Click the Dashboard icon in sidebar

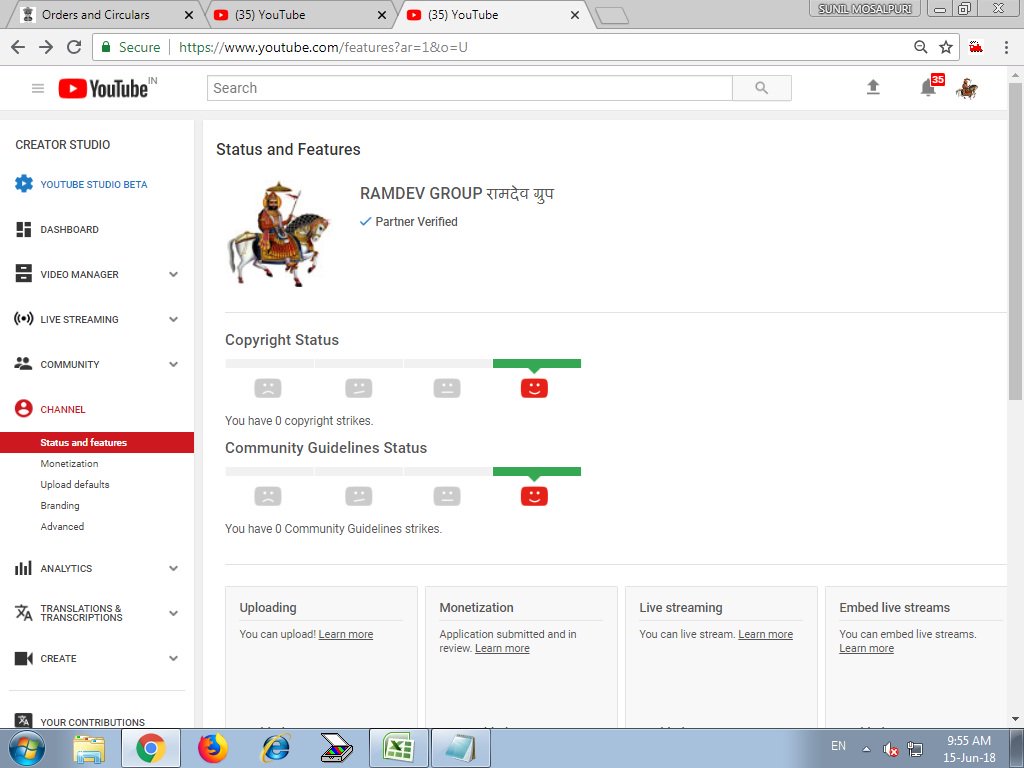24,229
